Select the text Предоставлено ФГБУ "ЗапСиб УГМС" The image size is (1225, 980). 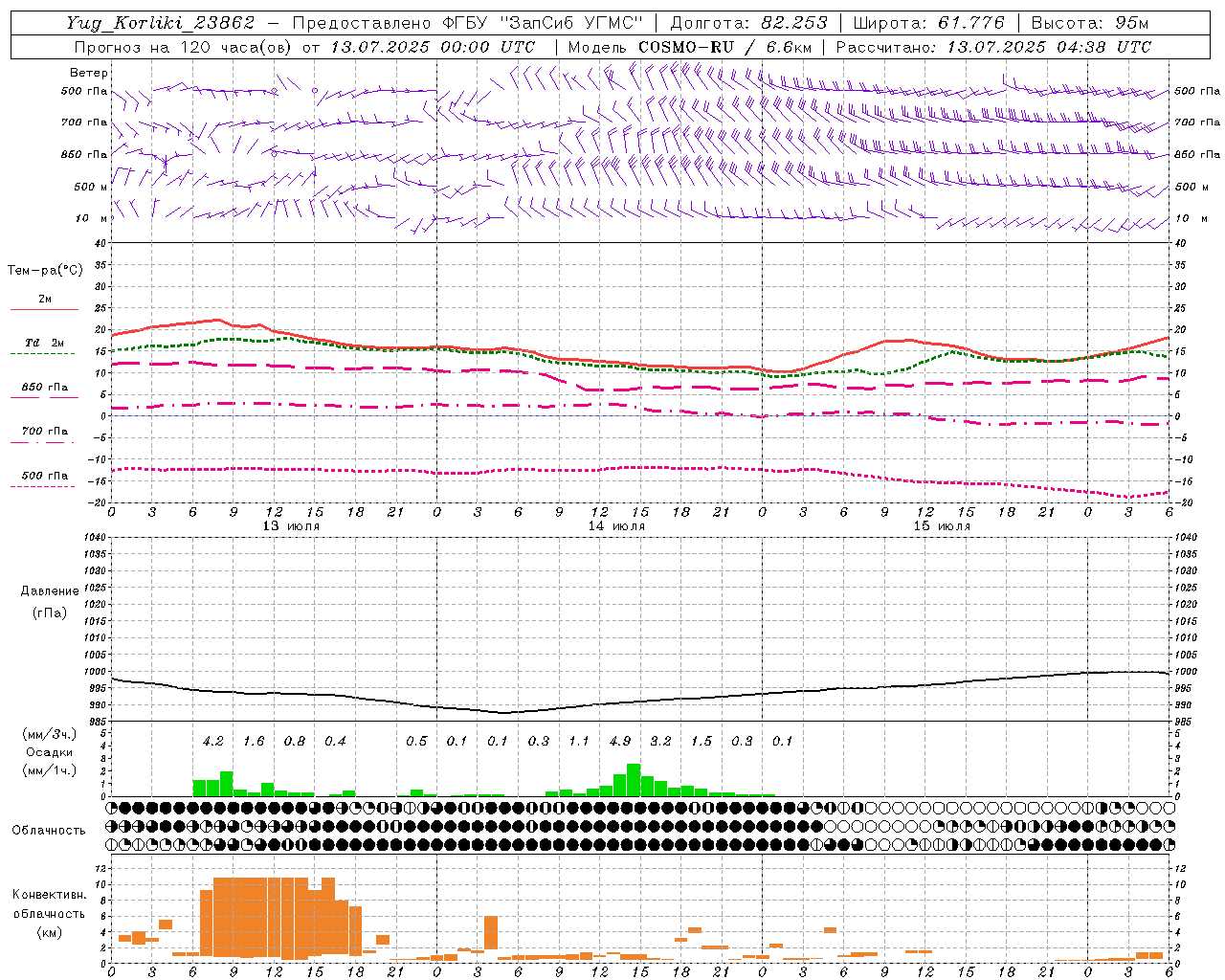click(x=467, y=23)
